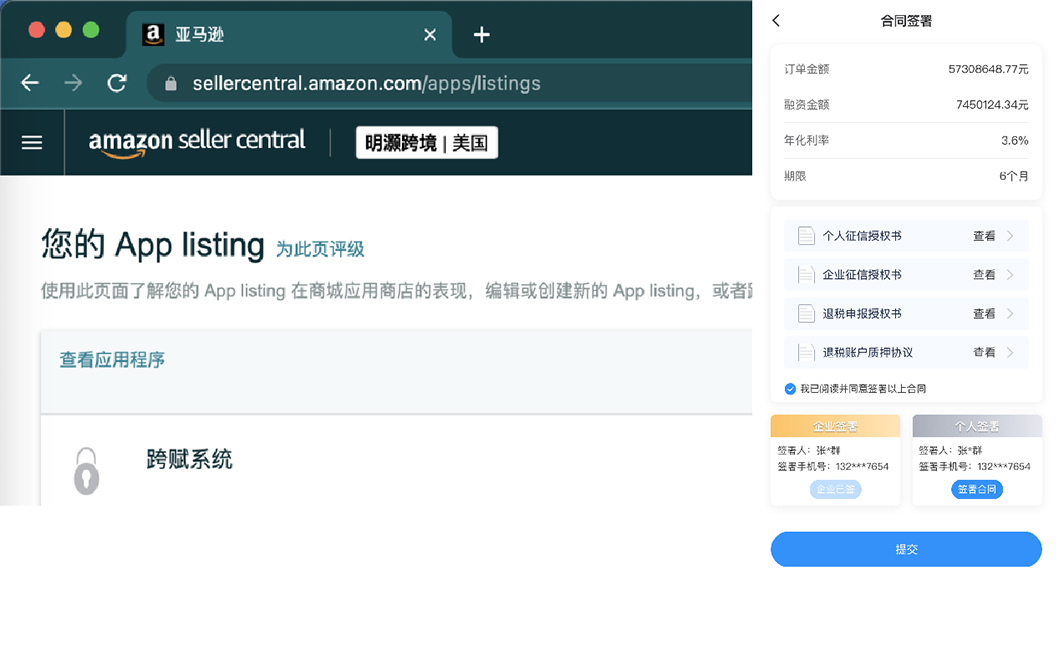Select the 跨赋系统 app entry
Viewport: 1059px width, 653px height.
(189, 459)
